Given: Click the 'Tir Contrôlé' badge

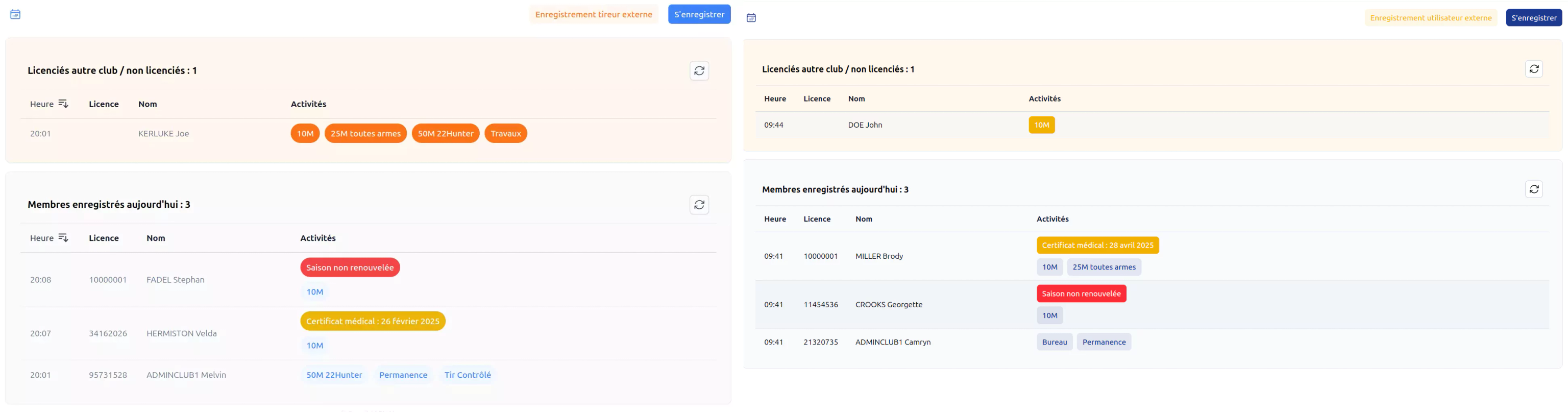Looking at the screenshot, I should coord(467,375).
